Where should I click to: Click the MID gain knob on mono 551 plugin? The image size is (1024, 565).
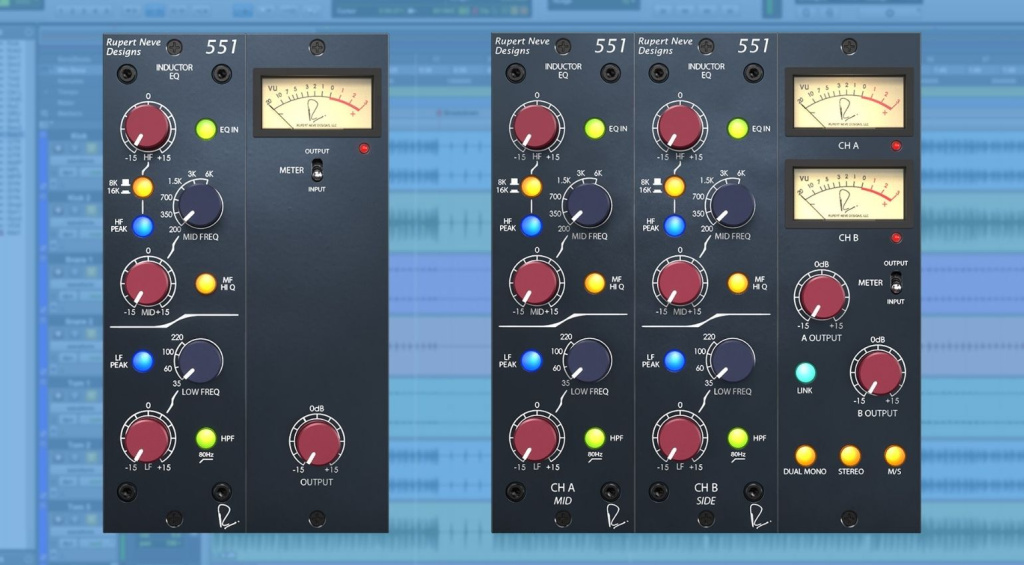pos(148,283)
